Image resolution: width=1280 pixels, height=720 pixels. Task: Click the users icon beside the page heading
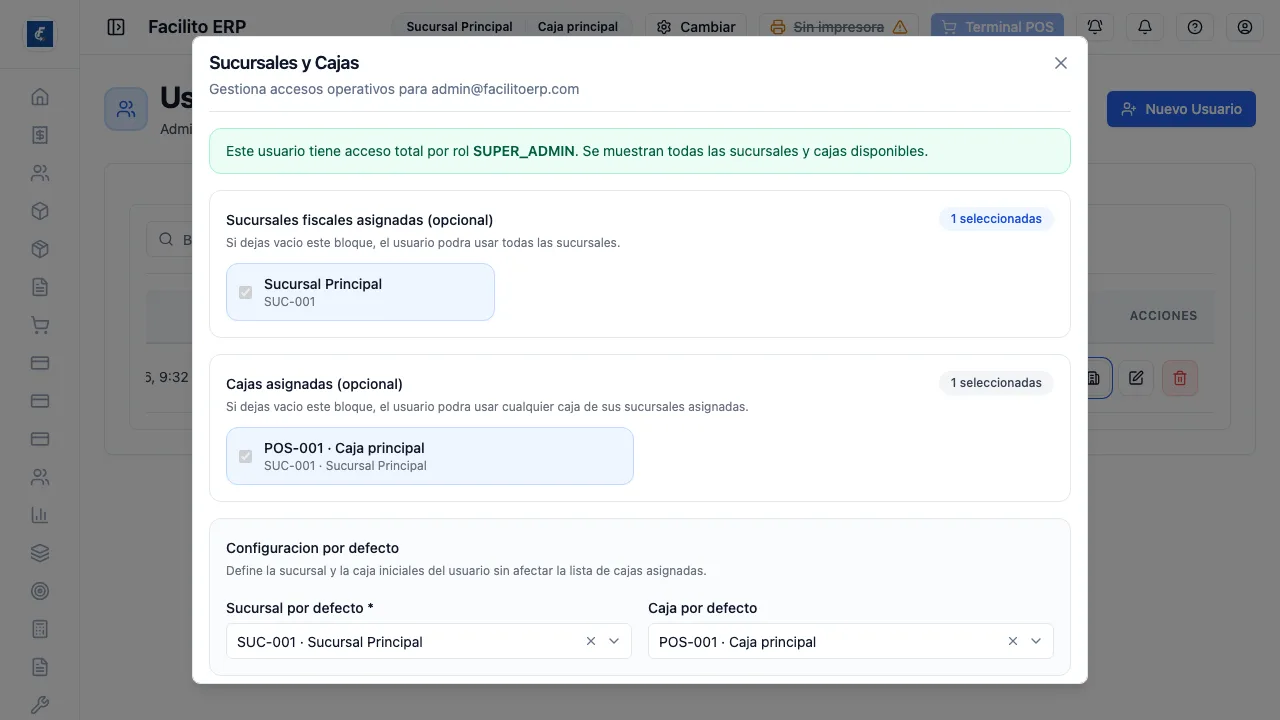pos(126,109)
